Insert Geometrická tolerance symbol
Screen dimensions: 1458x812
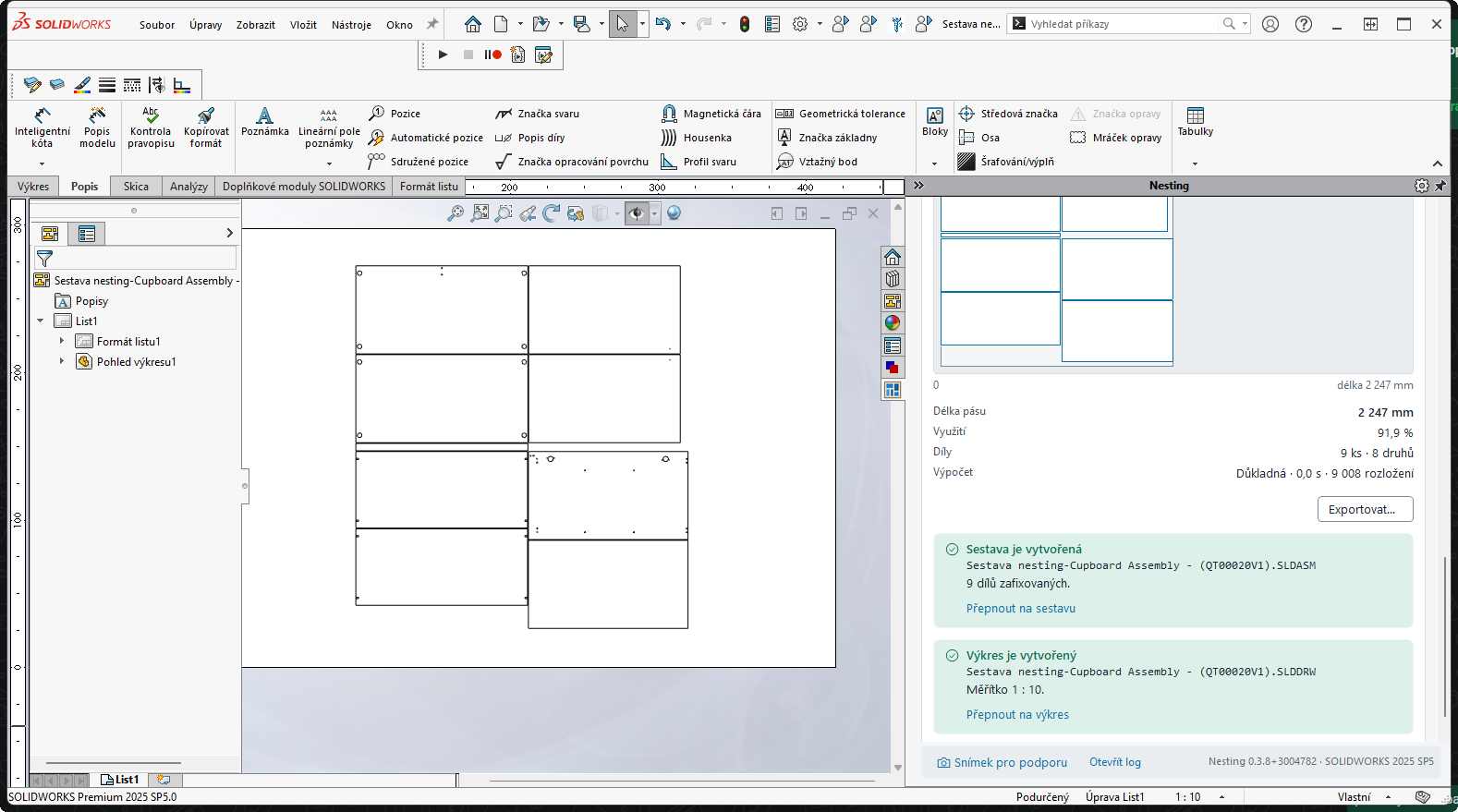pyautogui.click(x=841, y=114)
